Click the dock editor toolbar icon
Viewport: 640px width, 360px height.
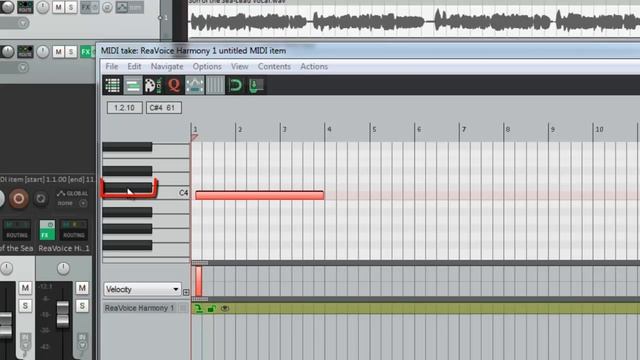click(x=256, y=85)
